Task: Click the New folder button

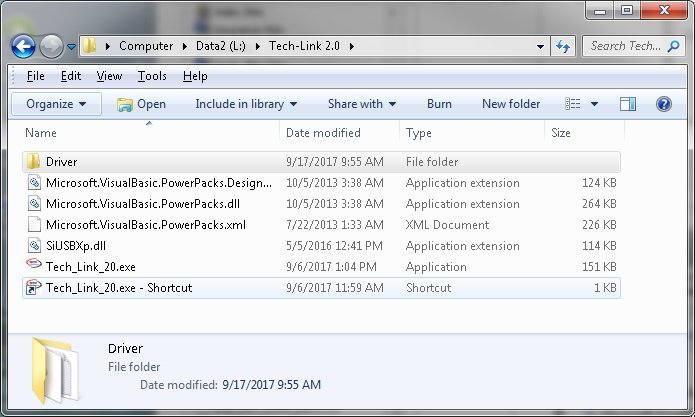Action: pyautogui.click(x=510, y=104)
